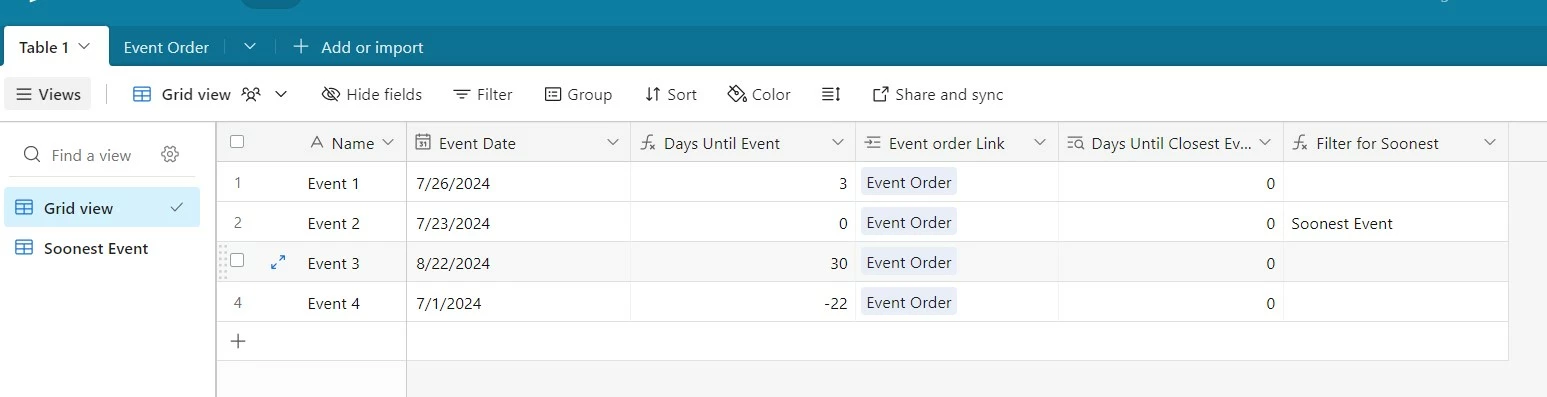Screen dimensions: 1547x397
Task: Select the Event 4 name cell
Action: (x=333, y=303)
